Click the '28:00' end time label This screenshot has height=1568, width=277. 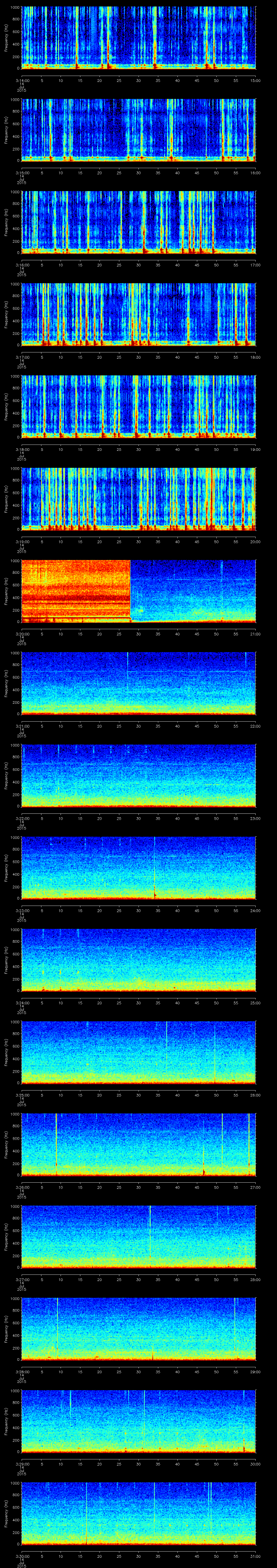click(x=256, y=1279)
